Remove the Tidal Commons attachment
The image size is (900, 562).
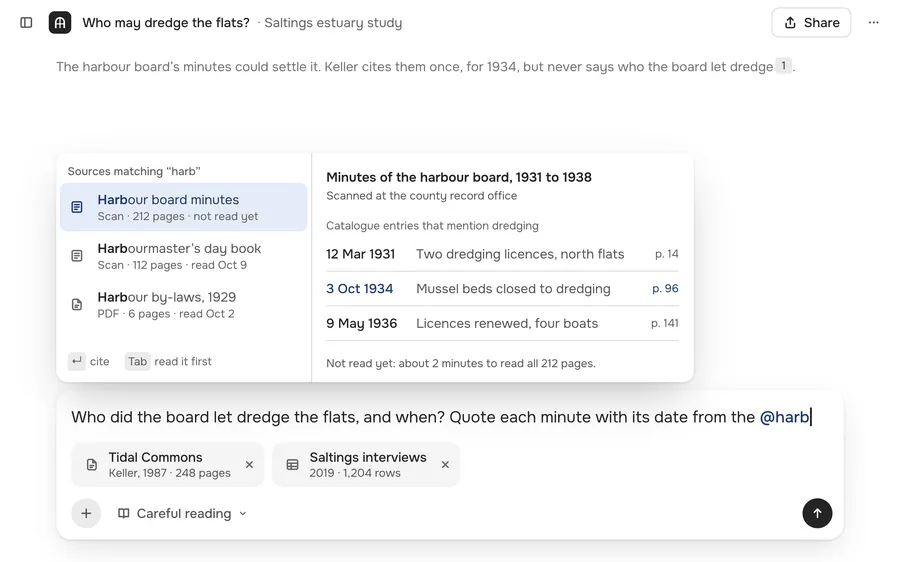click(249, 464)
